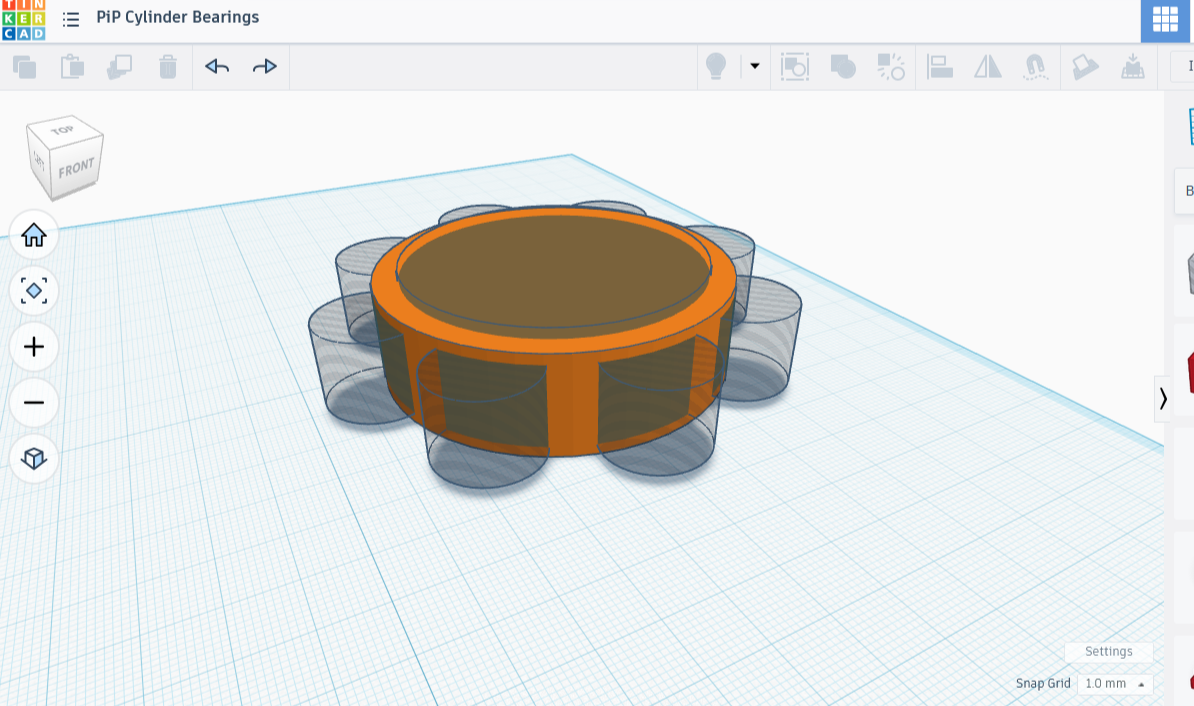
Task: Redo the last action
Action: tap(264, 67)
